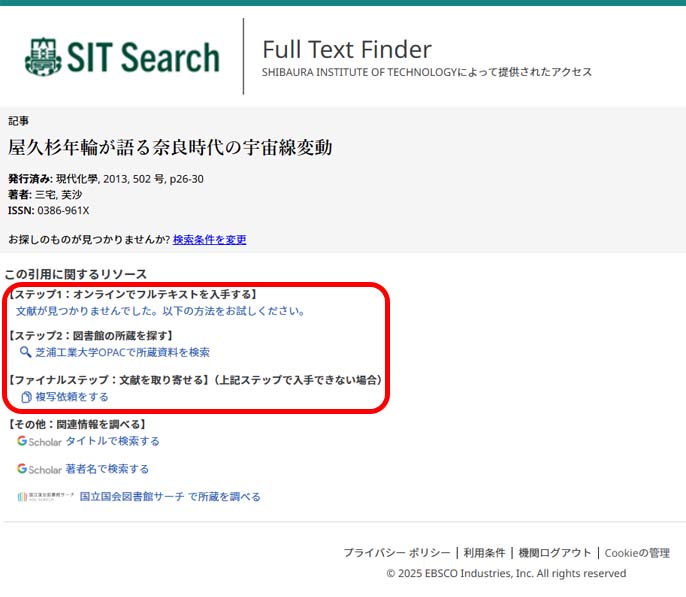This screenshot has height=597, width=686.
Task: Click the copy document icon beside 複写依頼
Action: pos(26,397)
